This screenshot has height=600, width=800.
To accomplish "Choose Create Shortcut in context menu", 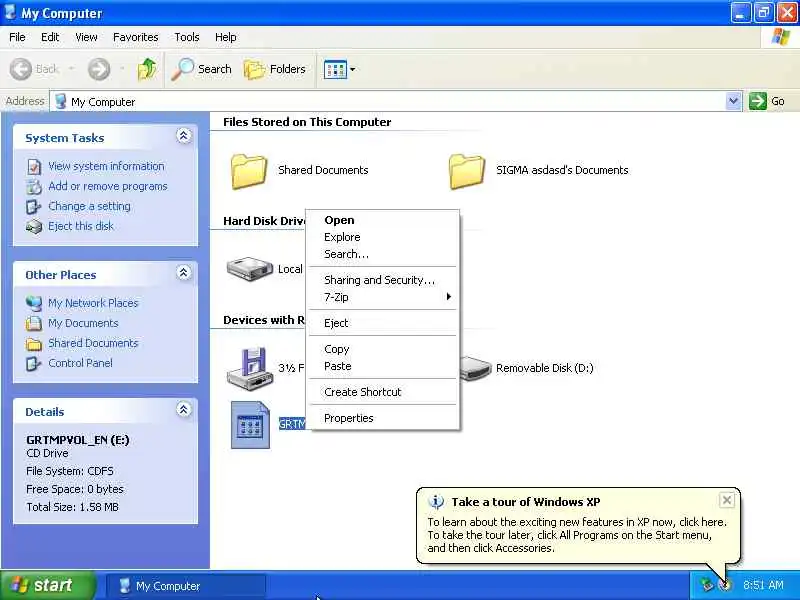I will (x=385, y=392).
